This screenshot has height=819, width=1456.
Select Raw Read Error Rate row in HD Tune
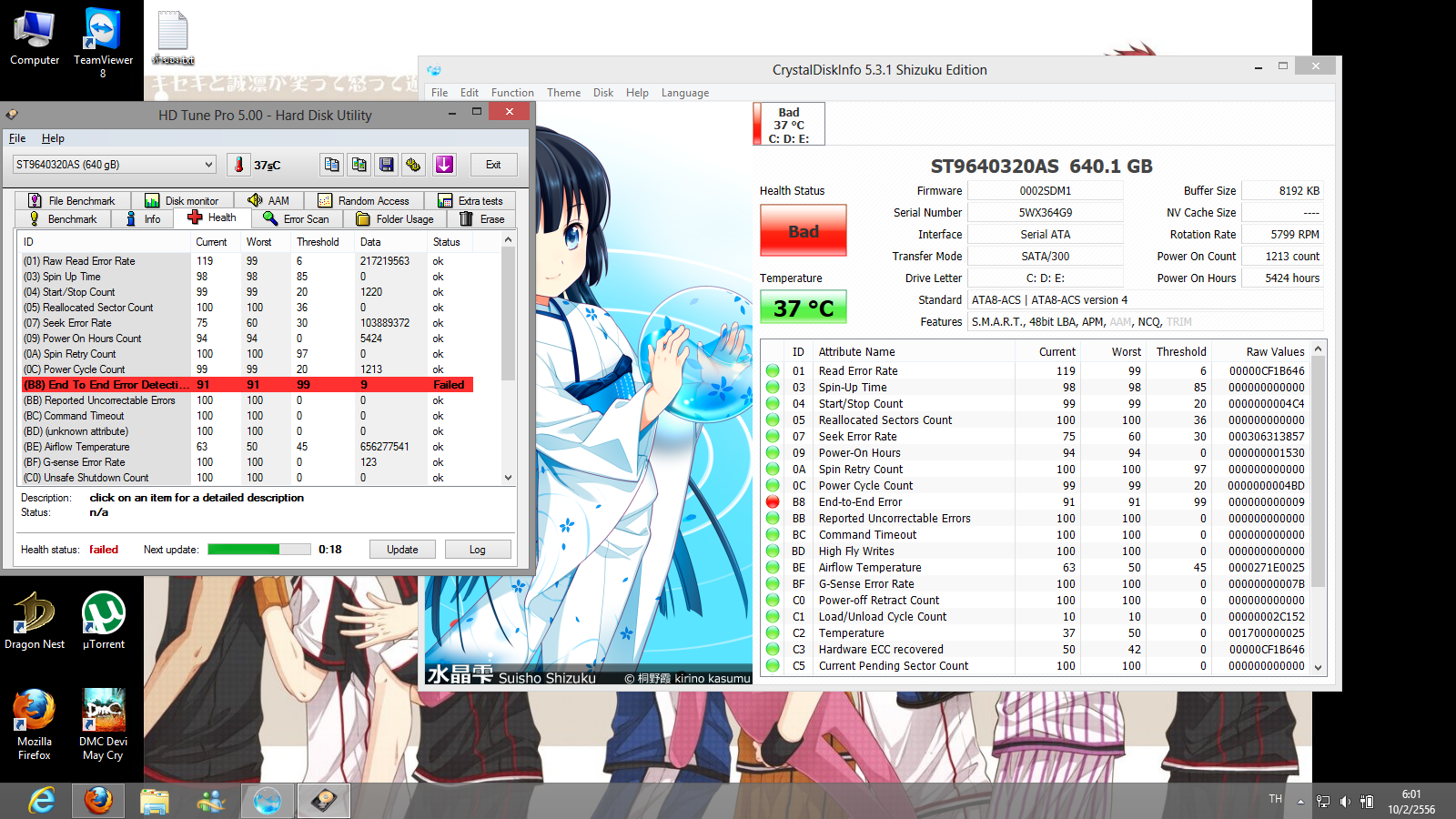(248, 261)
